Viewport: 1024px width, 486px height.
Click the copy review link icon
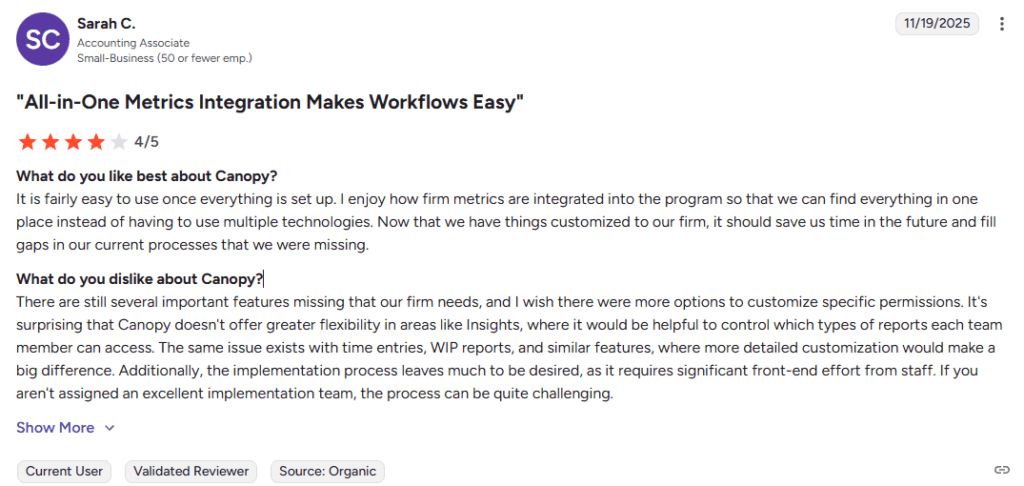click(x=1001, y=470)
